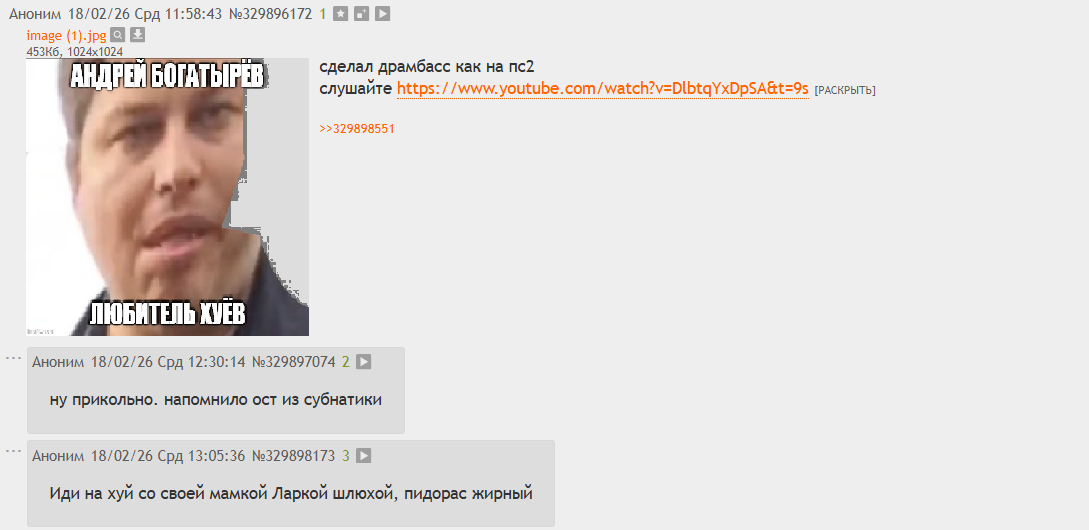The image size is (1089, 530).
Task: Open the three-dots menu beside post 329897074
Action: point(14,358)
